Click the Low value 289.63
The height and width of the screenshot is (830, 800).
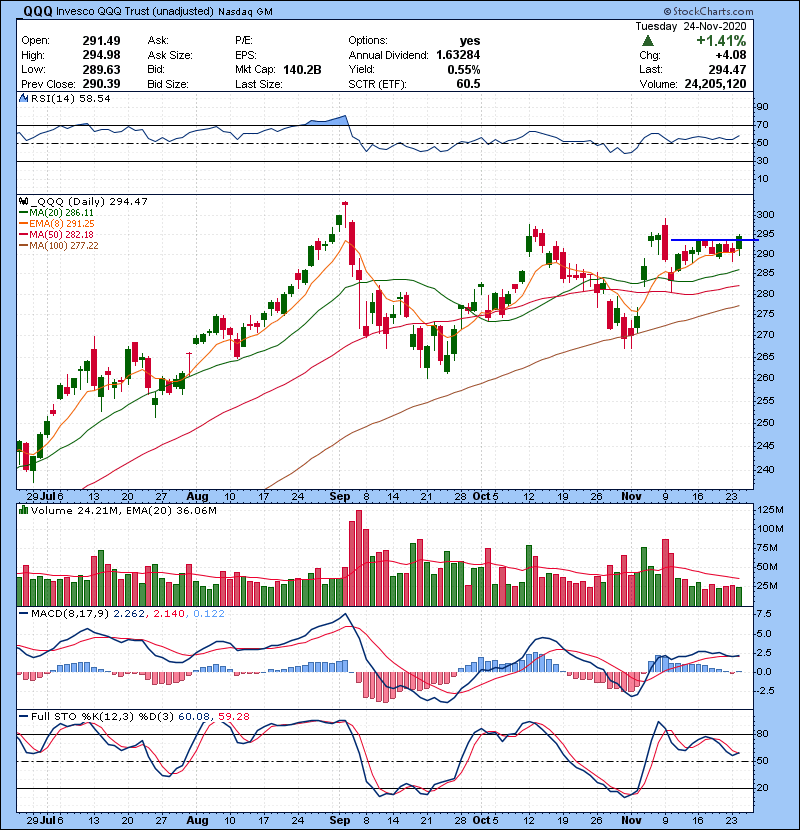[x=101, y=69]
